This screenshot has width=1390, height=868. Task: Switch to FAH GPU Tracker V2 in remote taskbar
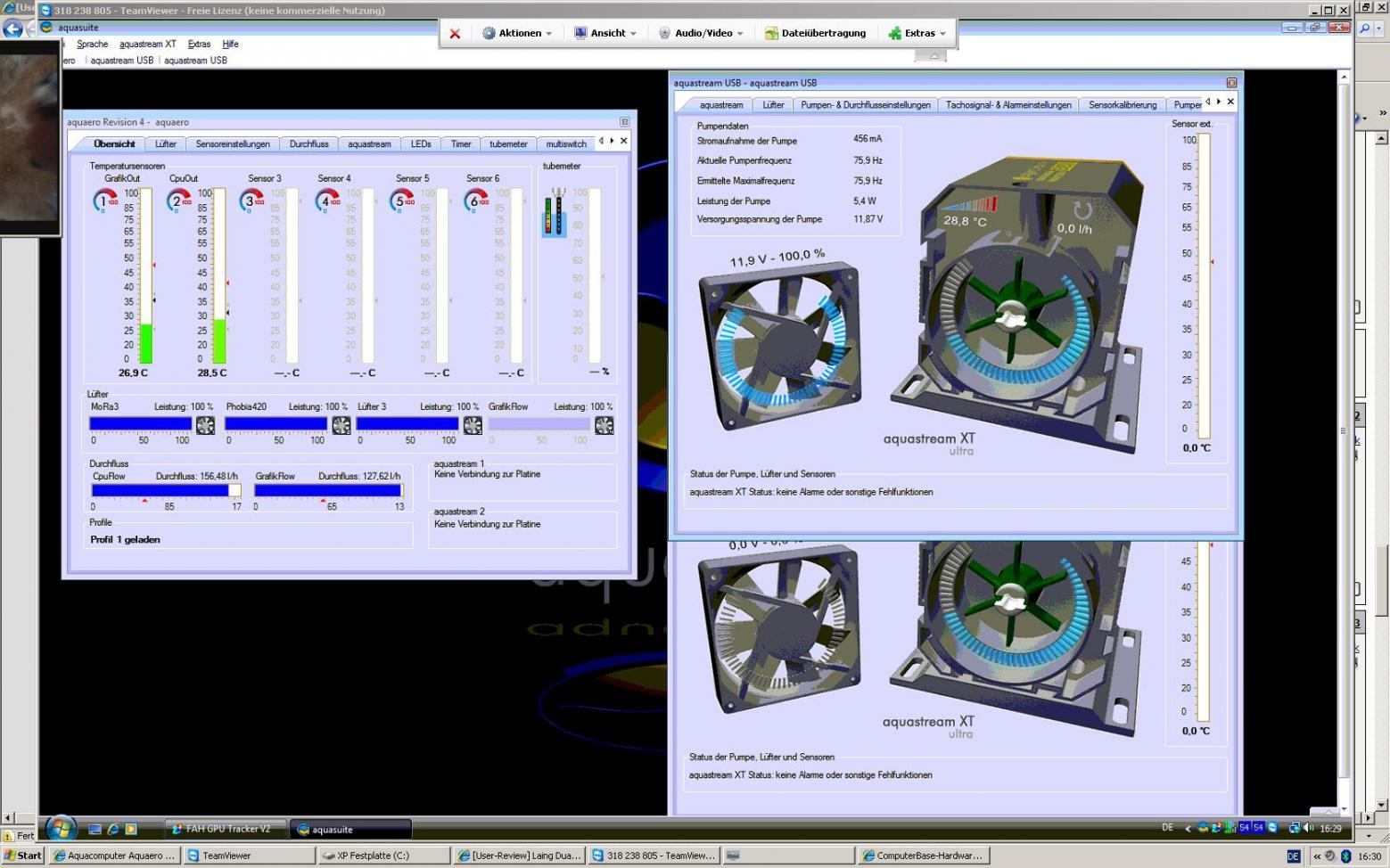(226, 829)
